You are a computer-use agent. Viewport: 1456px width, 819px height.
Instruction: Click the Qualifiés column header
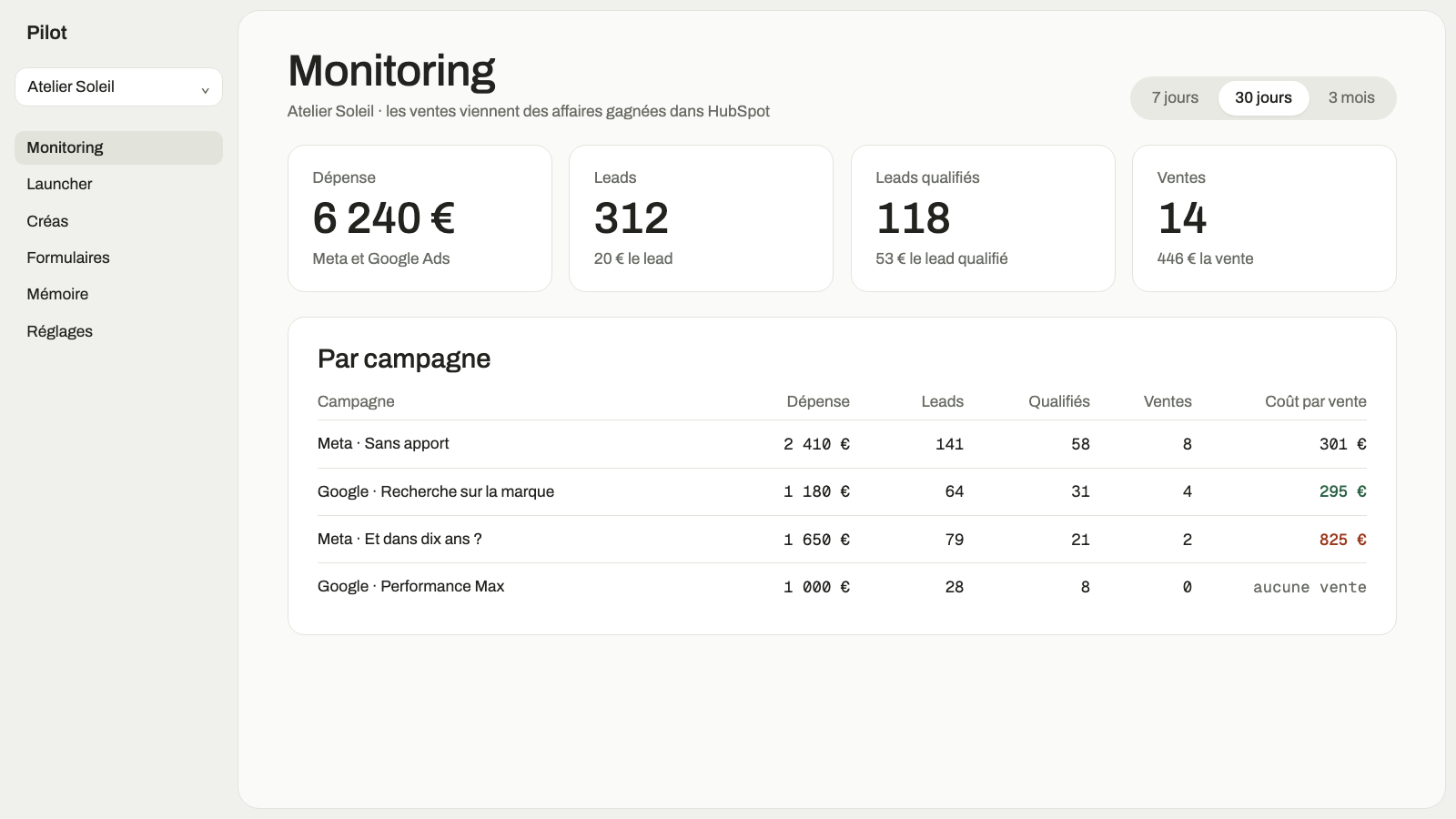1059,401
